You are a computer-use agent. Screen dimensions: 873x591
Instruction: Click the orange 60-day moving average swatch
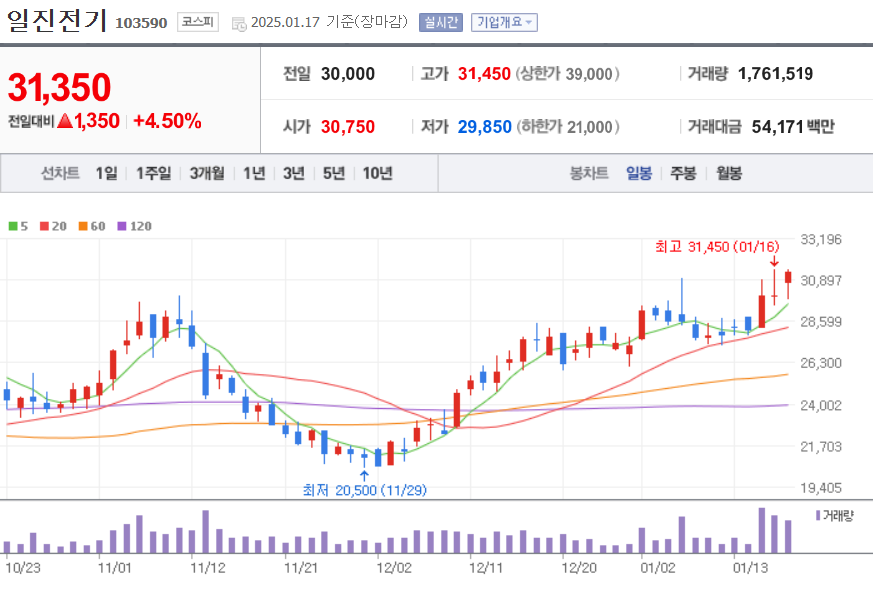click(x=83, y=226)
